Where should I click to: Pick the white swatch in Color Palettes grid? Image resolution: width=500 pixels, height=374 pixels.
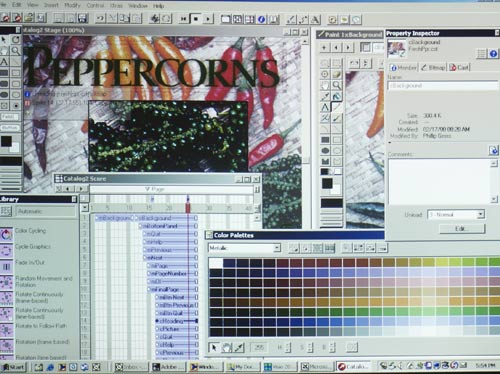(x=216, y=263)
